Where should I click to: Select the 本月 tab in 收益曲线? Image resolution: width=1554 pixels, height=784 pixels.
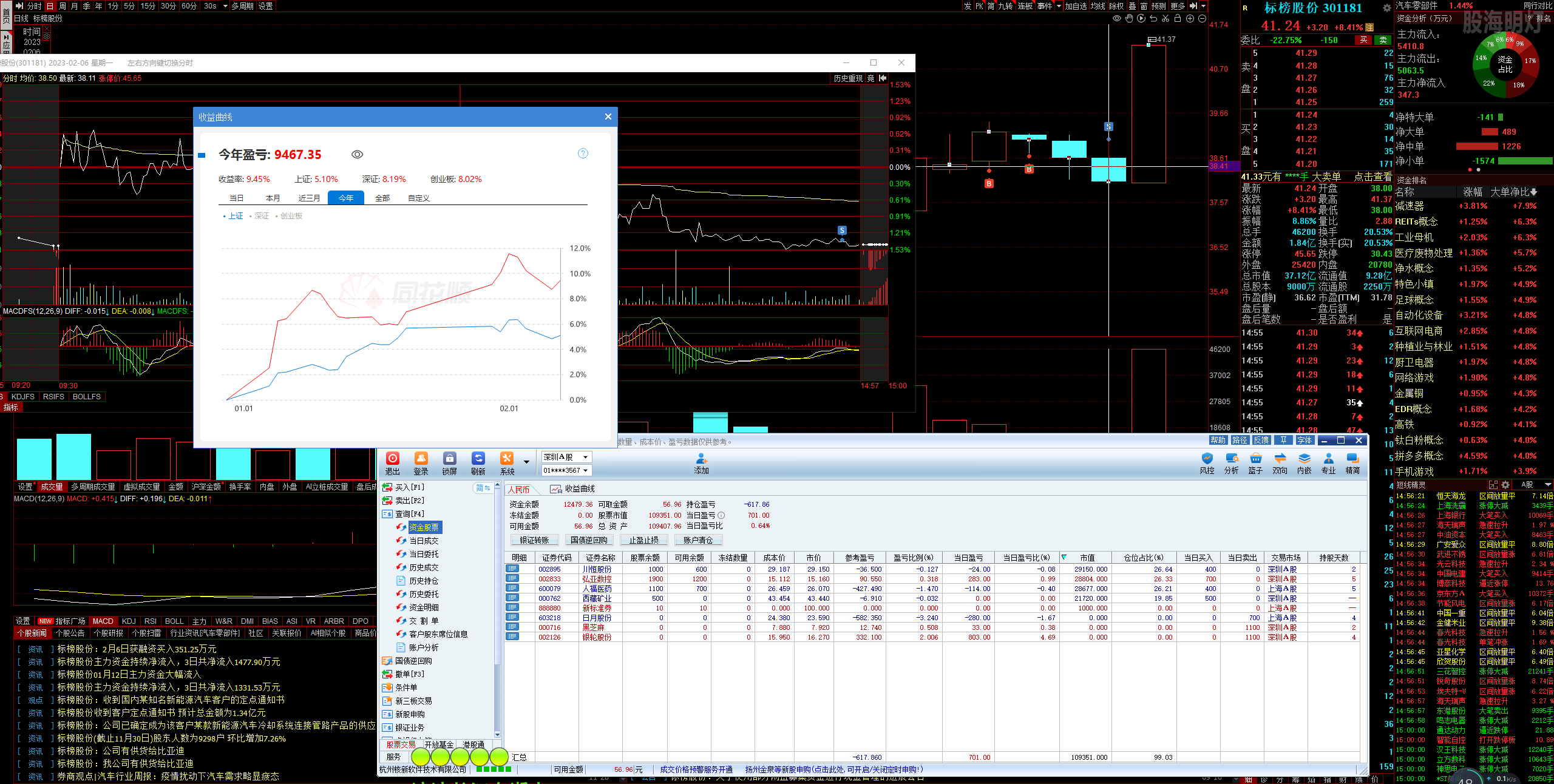[273, 198]
